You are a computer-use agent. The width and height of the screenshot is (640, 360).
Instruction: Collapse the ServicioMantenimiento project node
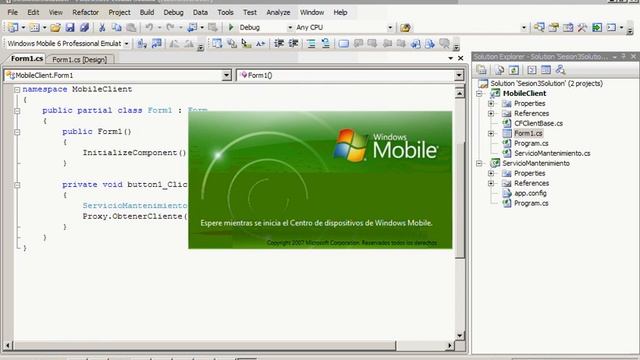(x=480, y=163)
